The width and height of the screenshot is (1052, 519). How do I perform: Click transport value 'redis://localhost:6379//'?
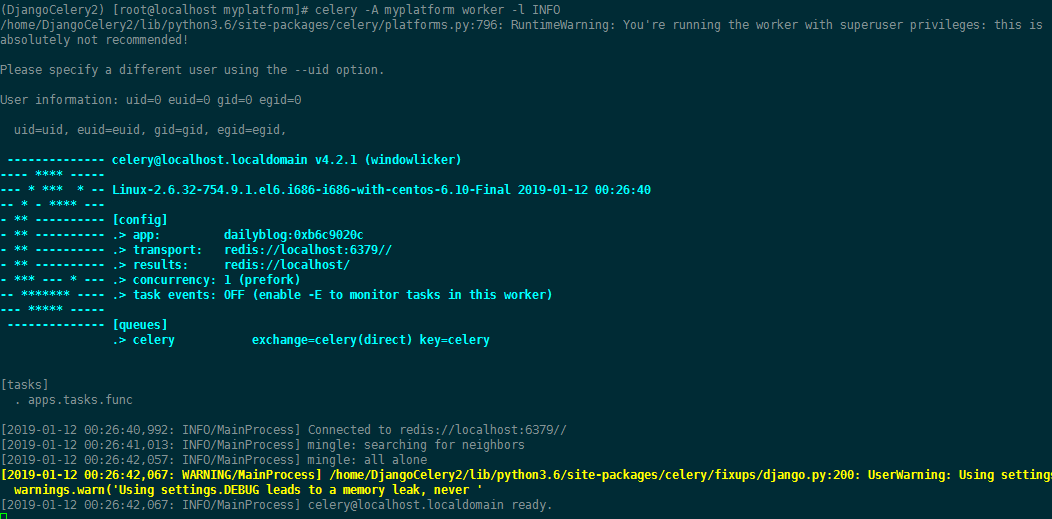[307, 249]
